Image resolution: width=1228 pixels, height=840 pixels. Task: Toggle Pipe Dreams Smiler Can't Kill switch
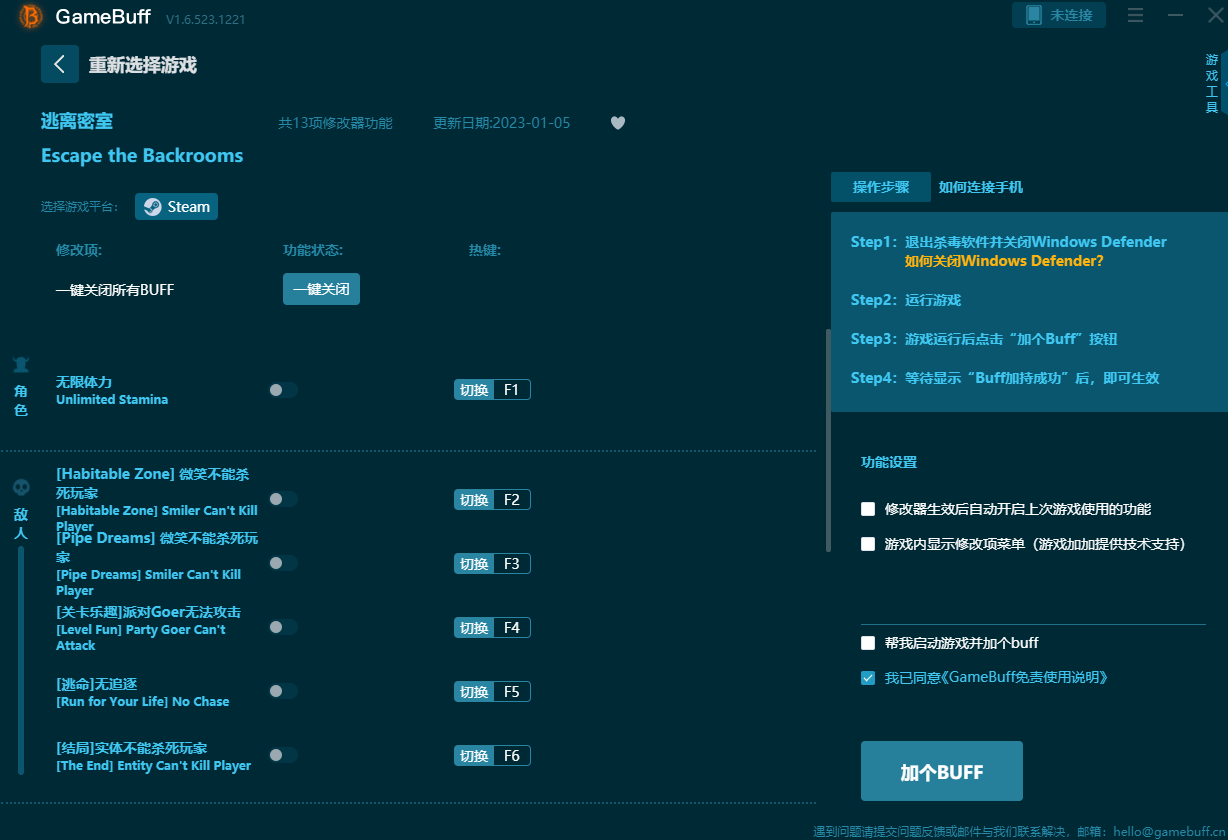[x=283, y=563]
